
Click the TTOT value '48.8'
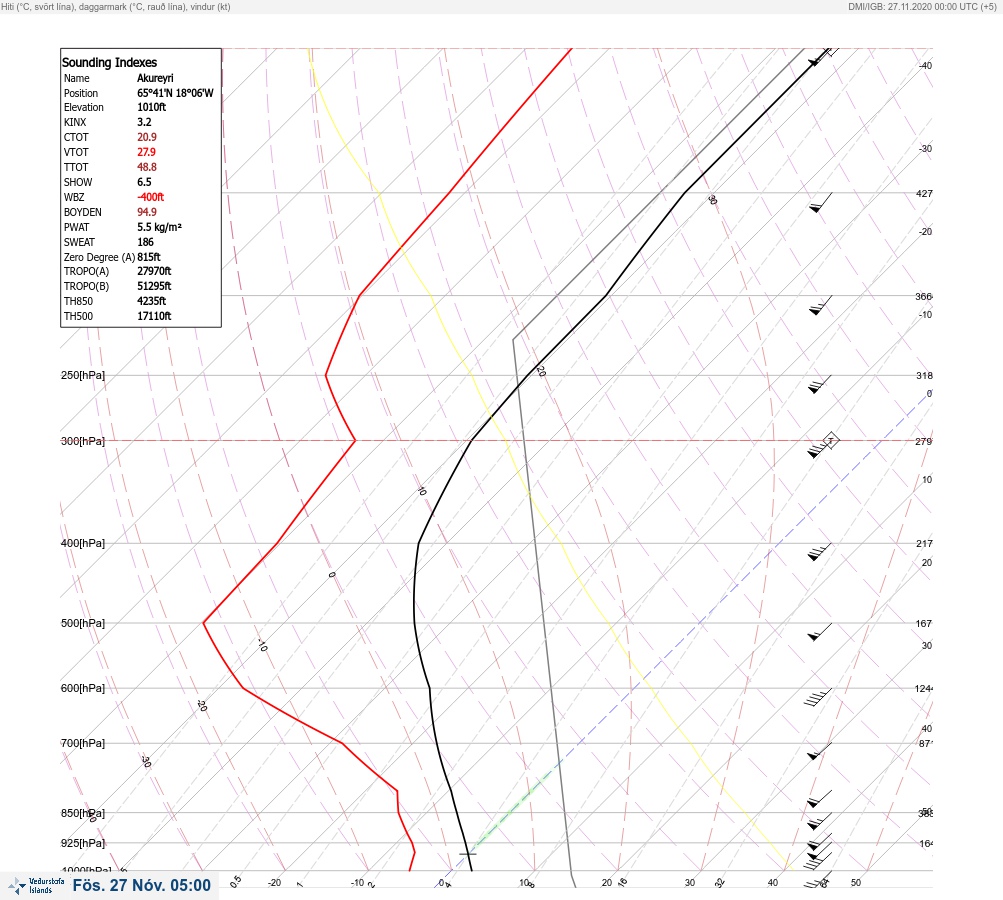146,167
